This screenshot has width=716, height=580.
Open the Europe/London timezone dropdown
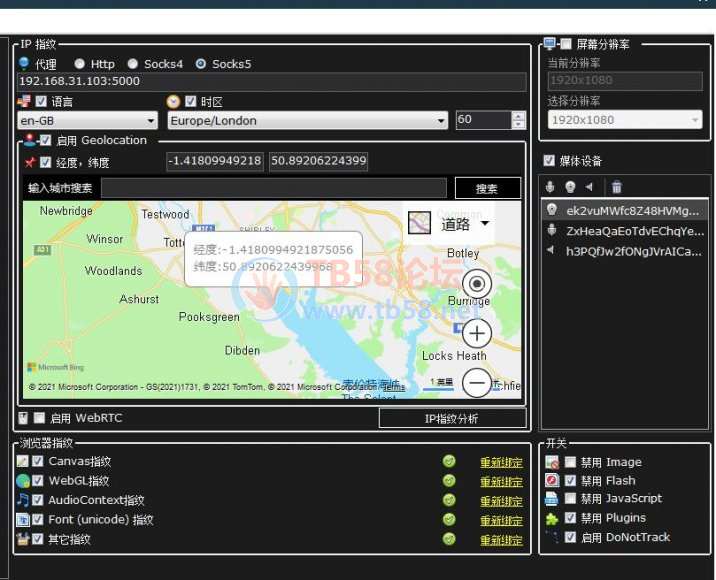[x=307, y=121]
